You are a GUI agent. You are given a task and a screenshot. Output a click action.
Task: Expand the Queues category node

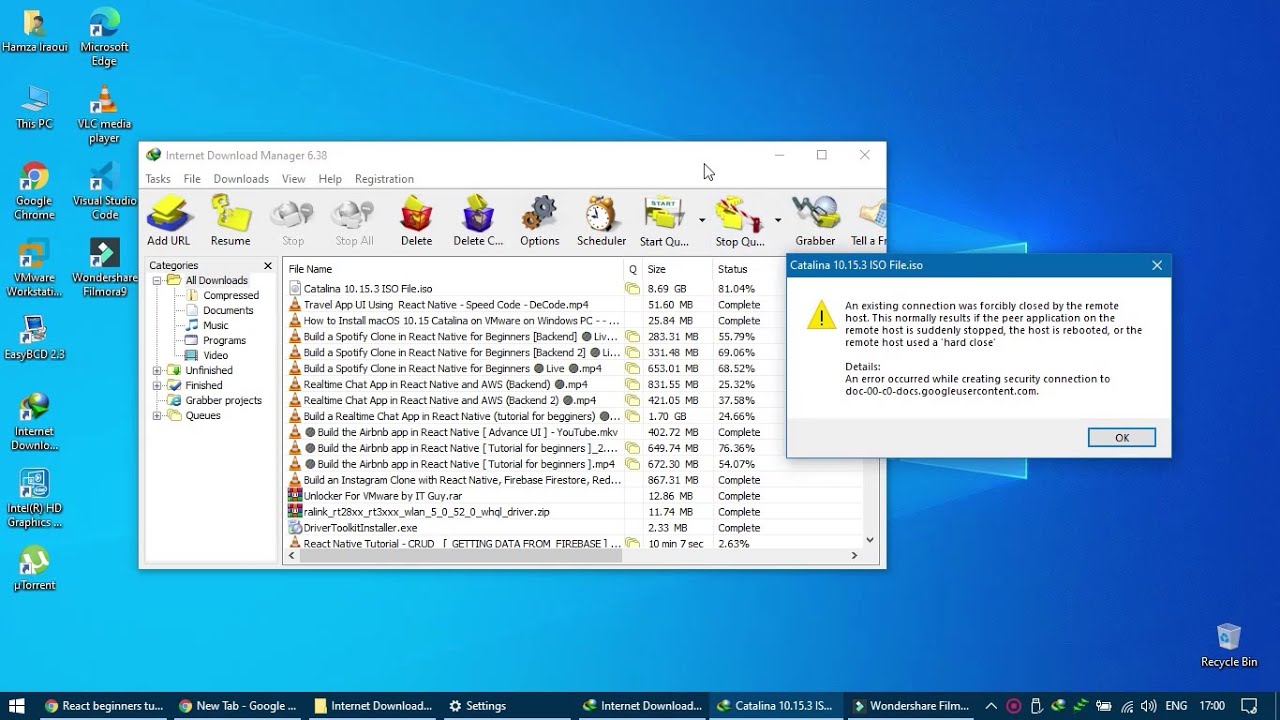(157, 416)
